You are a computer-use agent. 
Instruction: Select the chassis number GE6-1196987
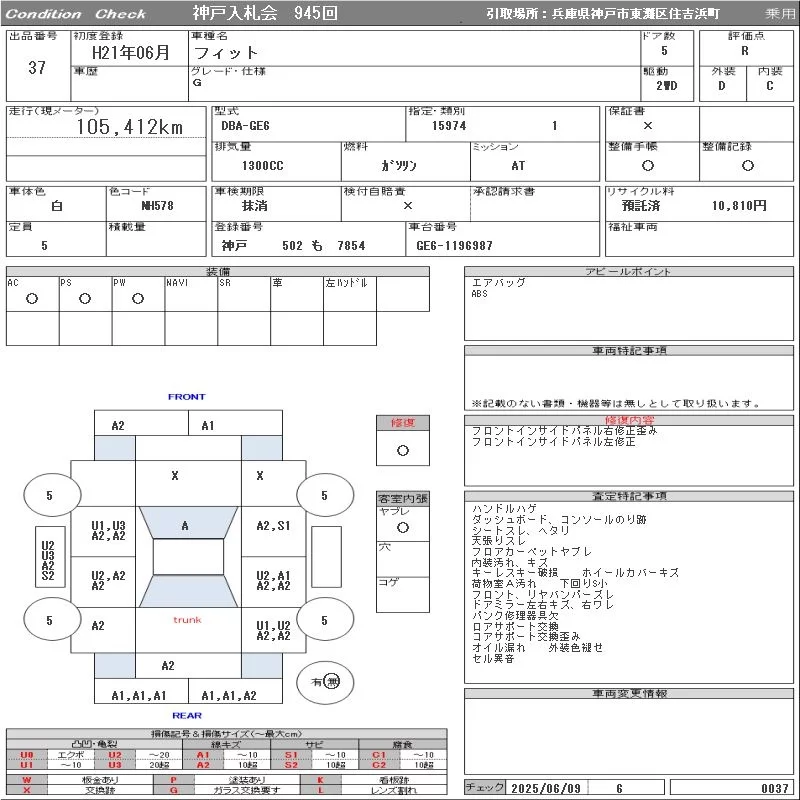[455, 246]
